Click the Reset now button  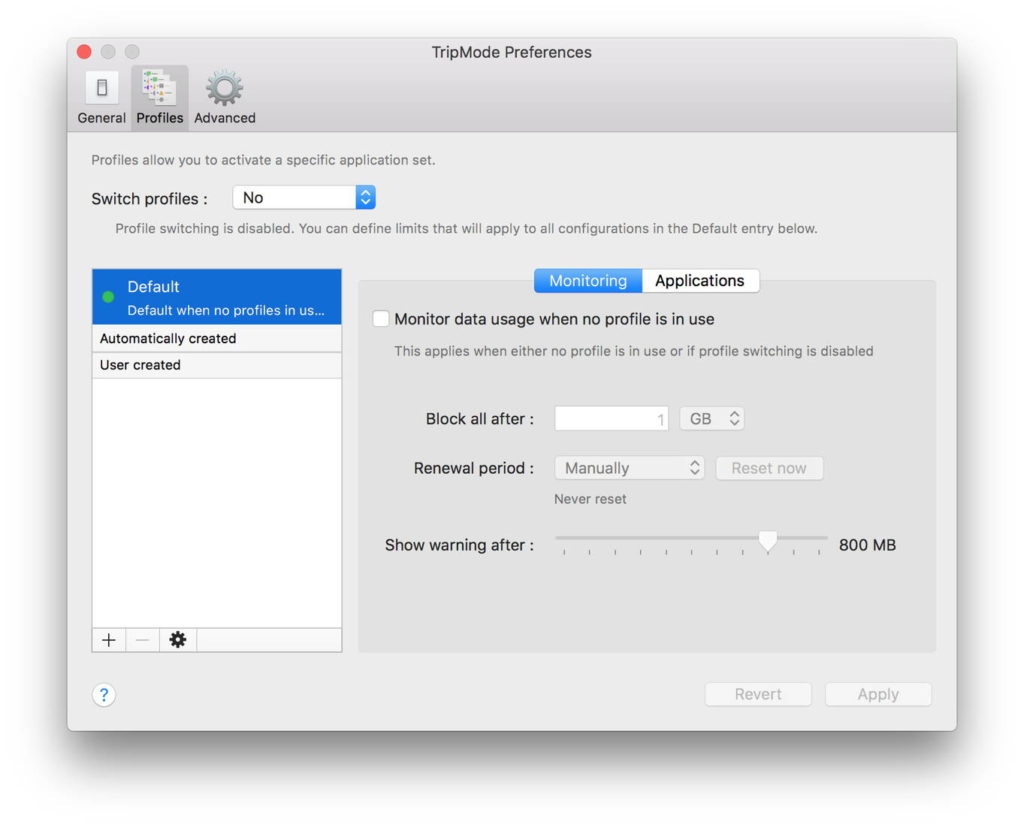point(769,468)
